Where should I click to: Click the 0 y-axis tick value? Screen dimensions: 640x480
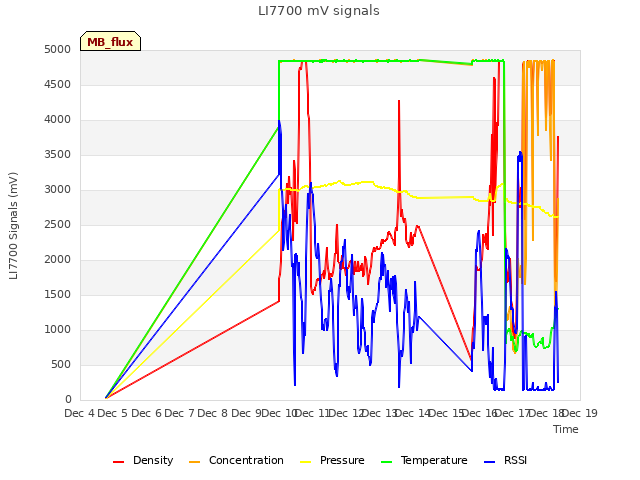point(68,400)
